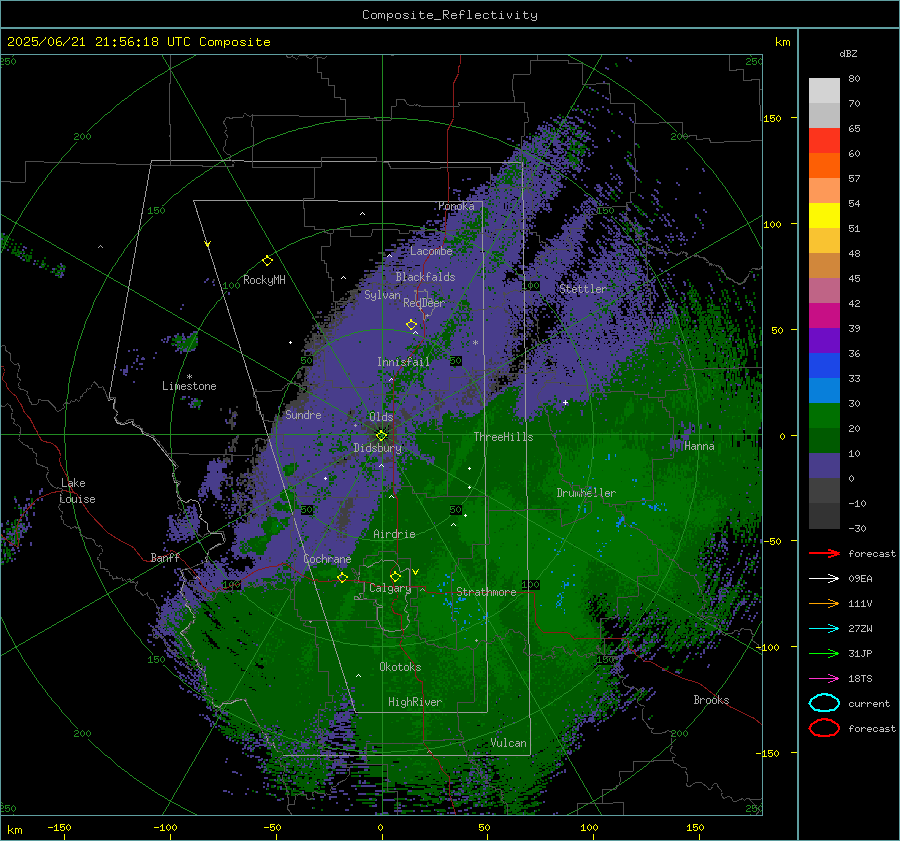900x841 pixels.
Task: Click the Vulcan label
Action: tap(508, 743)
